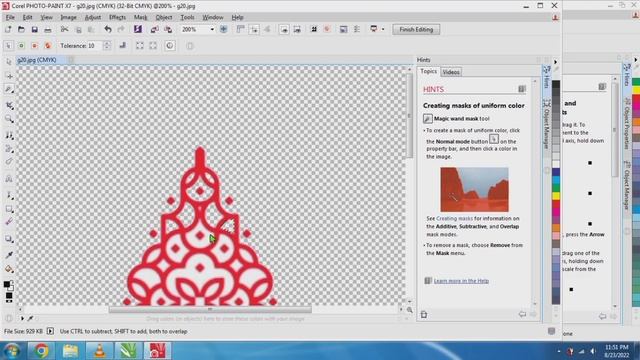640x360 pixels.
Task: Open the Rectangle tool flyout
Action: point(9,209)
